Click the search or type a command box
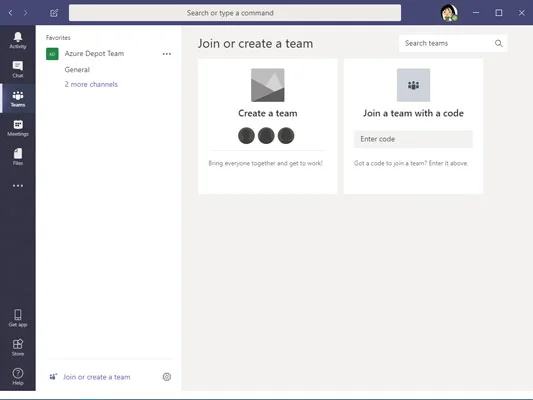The image size is (533, 400). [x=235, y=13]
